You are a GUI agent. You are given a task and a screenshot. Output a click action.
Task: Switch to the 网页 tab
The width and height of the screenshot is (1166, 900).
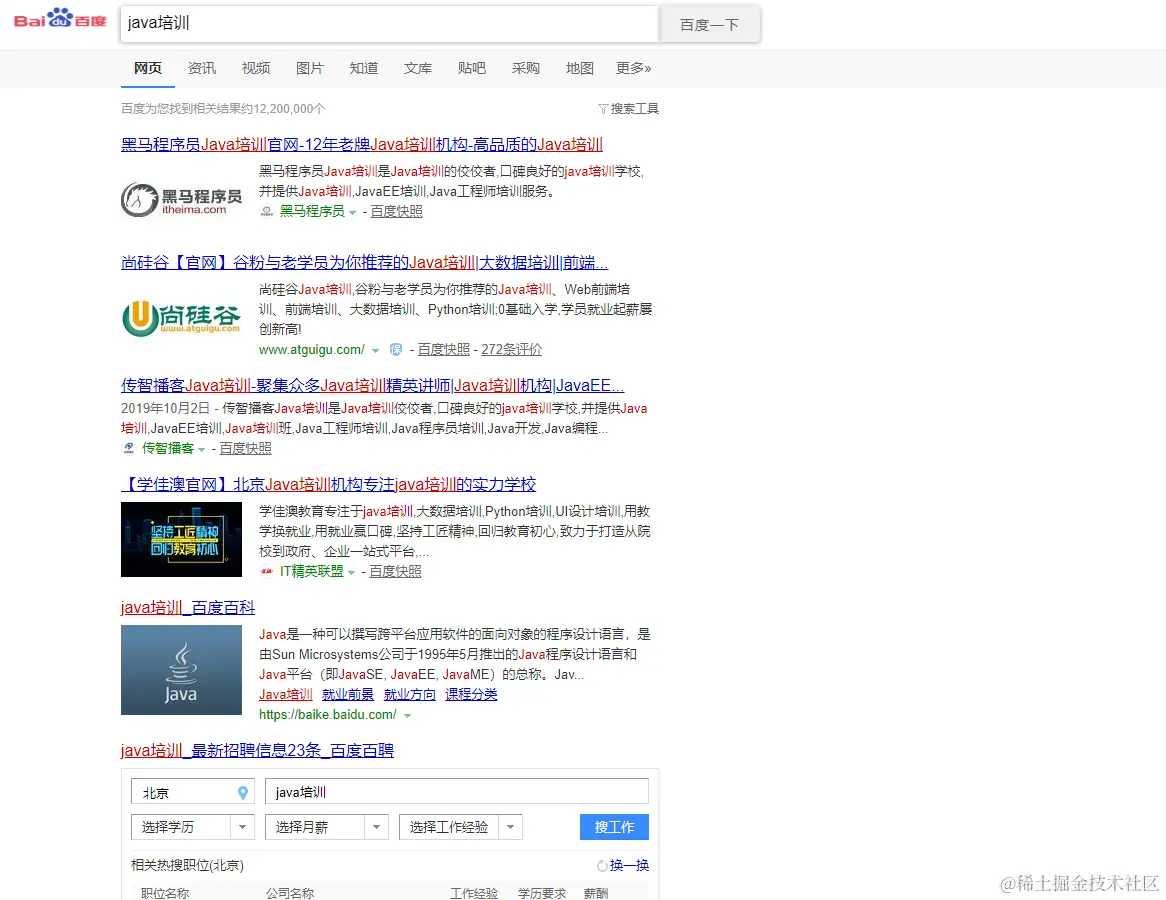(148, 68)
